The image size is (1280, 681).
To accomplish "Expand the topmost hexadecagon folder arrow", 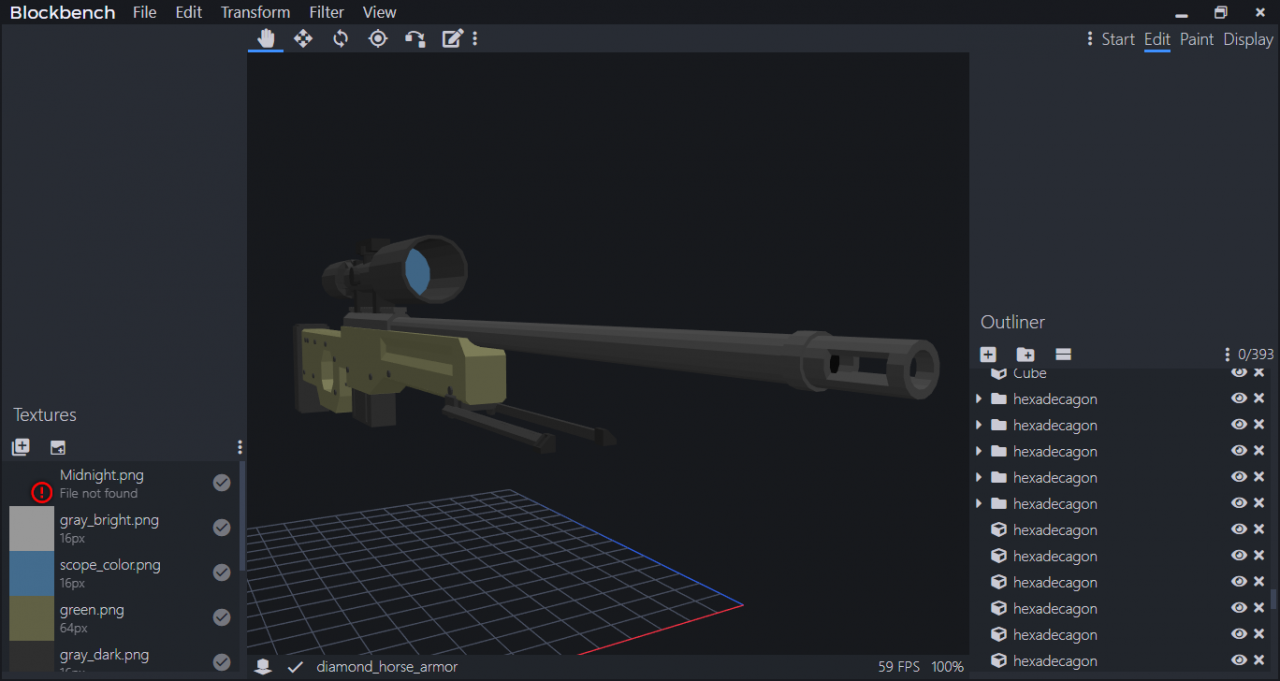I will pyautogui.click(x=979, y=399).
